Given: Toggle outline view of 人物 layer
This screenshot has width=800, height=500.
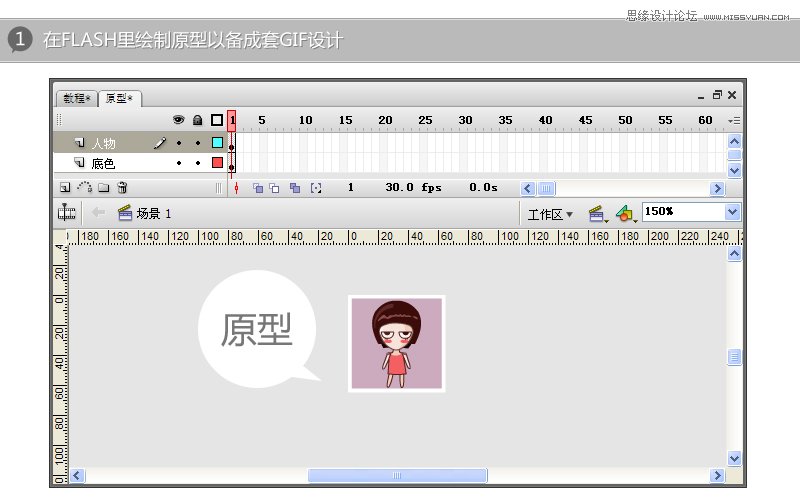Looking at the screenshot, I should point(217,143).
